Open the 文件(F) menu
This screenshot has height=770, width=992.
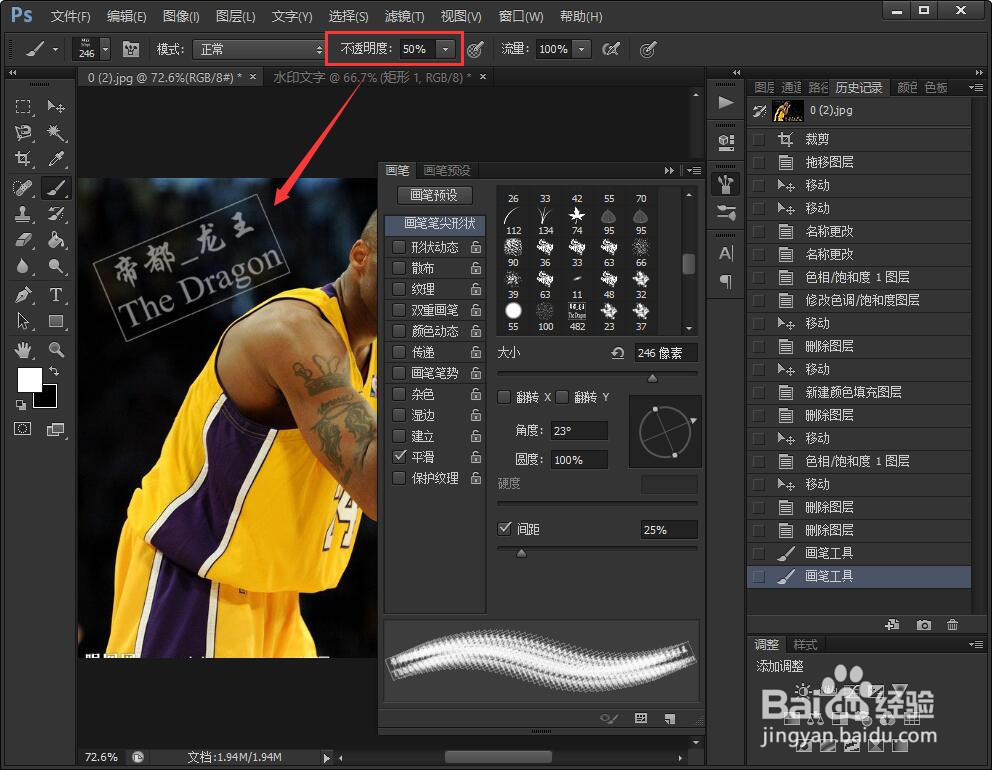(70, 16)
